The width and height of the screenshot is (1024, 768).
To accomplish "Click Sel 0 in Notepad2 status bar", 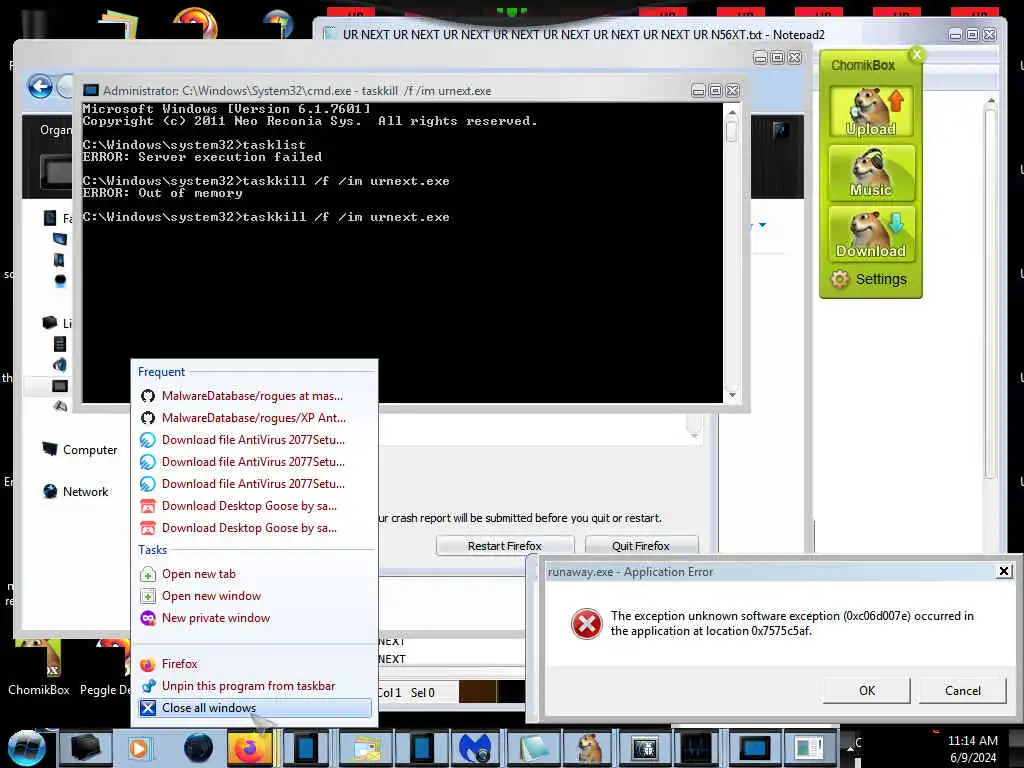I will point(423,693).
